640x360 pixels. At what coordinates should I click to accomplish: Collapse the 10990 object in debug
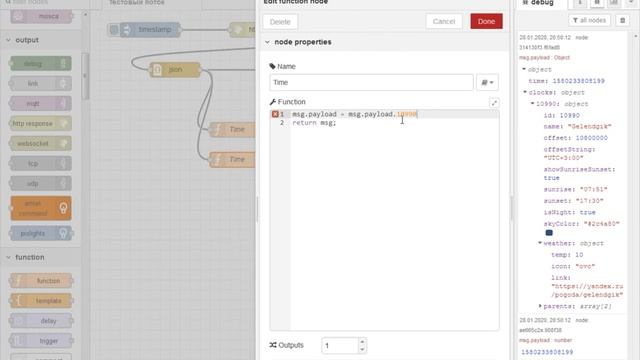[x=532, y=104]
